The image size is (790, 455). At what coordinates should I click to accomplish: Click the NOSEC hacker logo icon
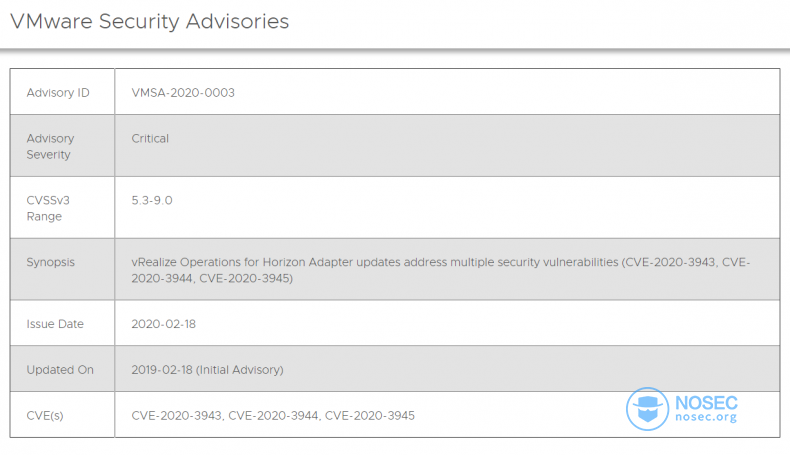647,409
